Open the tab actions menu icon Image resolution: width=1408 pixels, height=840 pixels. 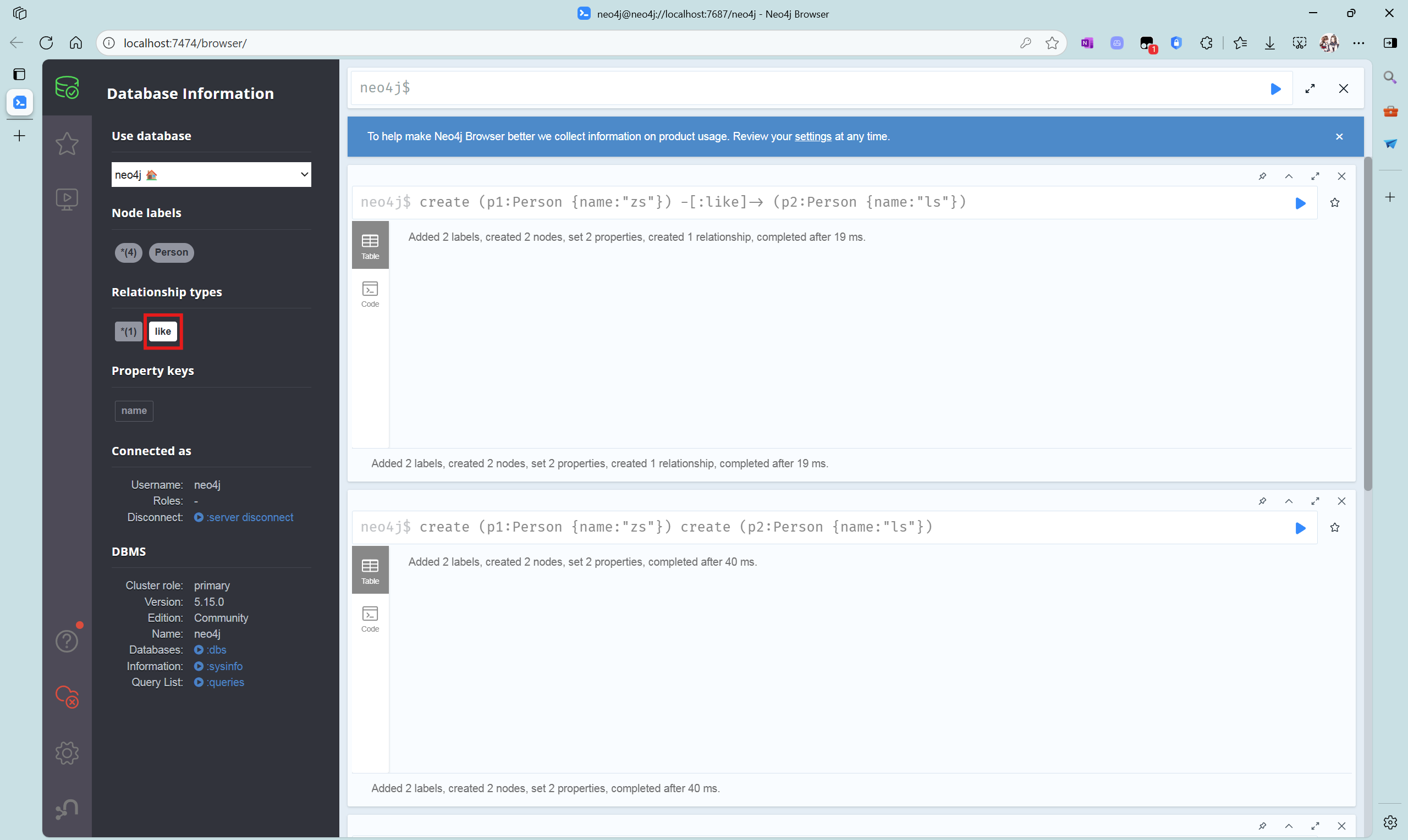tap(19, 74)
